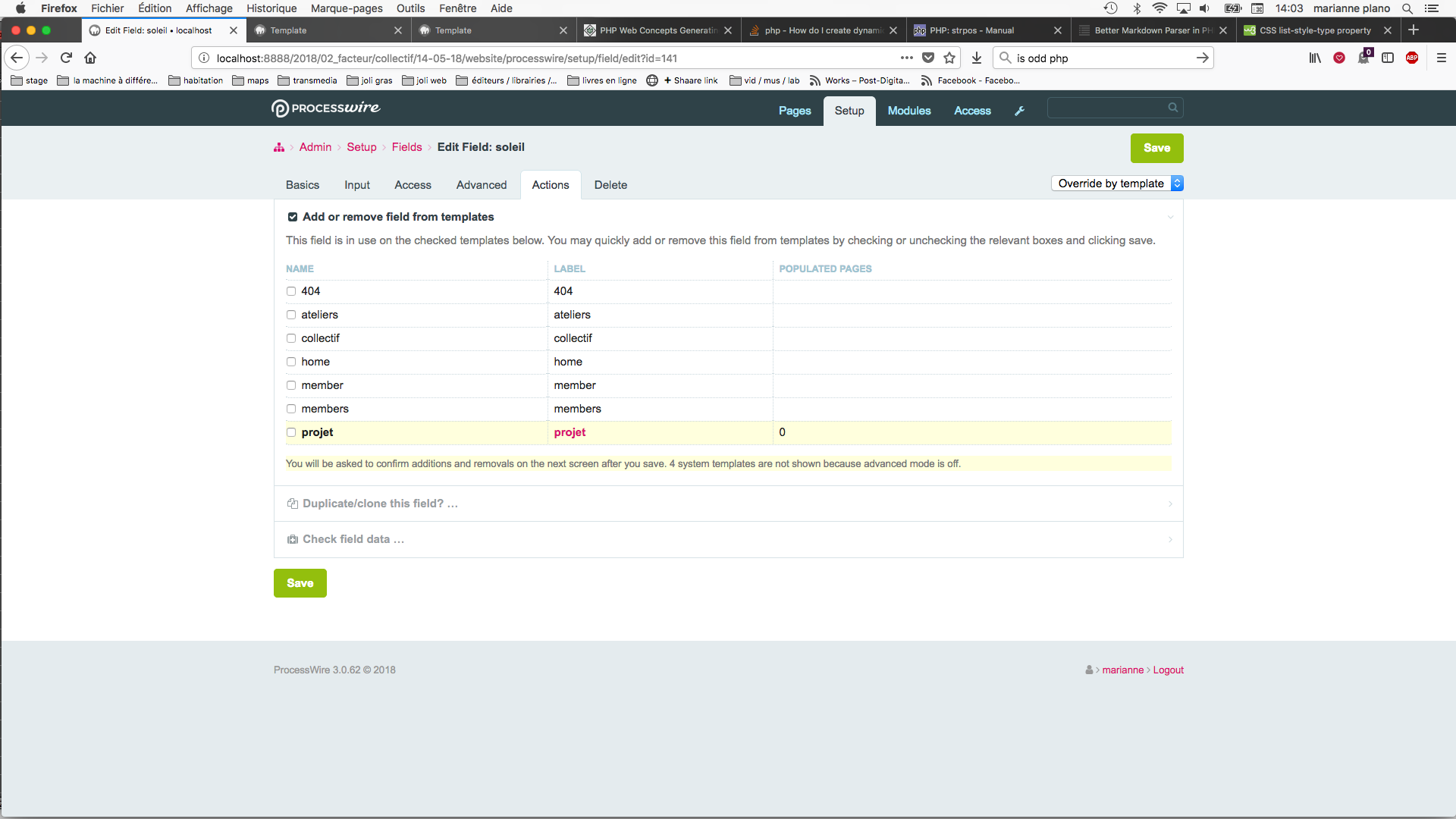Open the Modules navigation menu

pos(908,111)
